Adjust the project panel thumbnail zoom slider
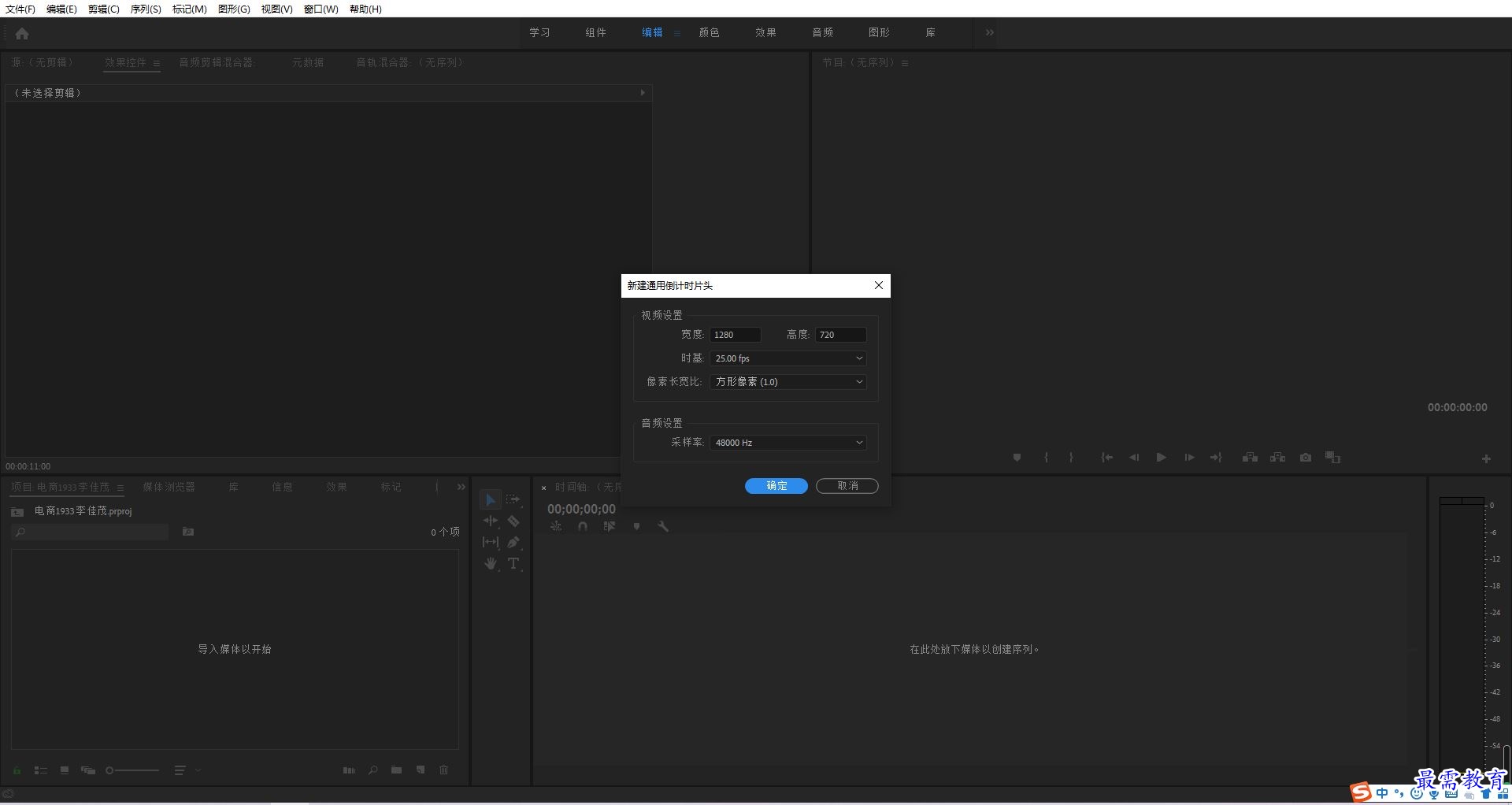Screen dimensions: 1512x805 pos(132,770)
